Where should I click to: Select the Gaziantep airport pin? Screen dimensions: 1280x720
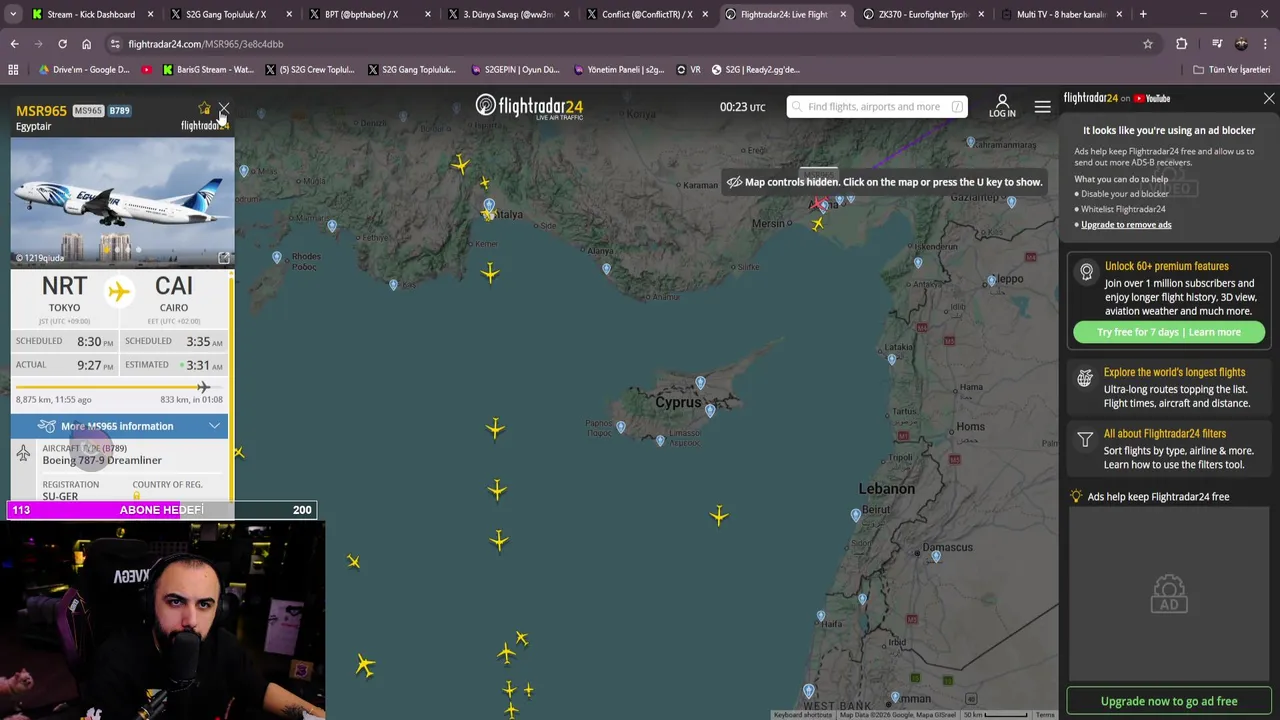[x=1012, y=202]
